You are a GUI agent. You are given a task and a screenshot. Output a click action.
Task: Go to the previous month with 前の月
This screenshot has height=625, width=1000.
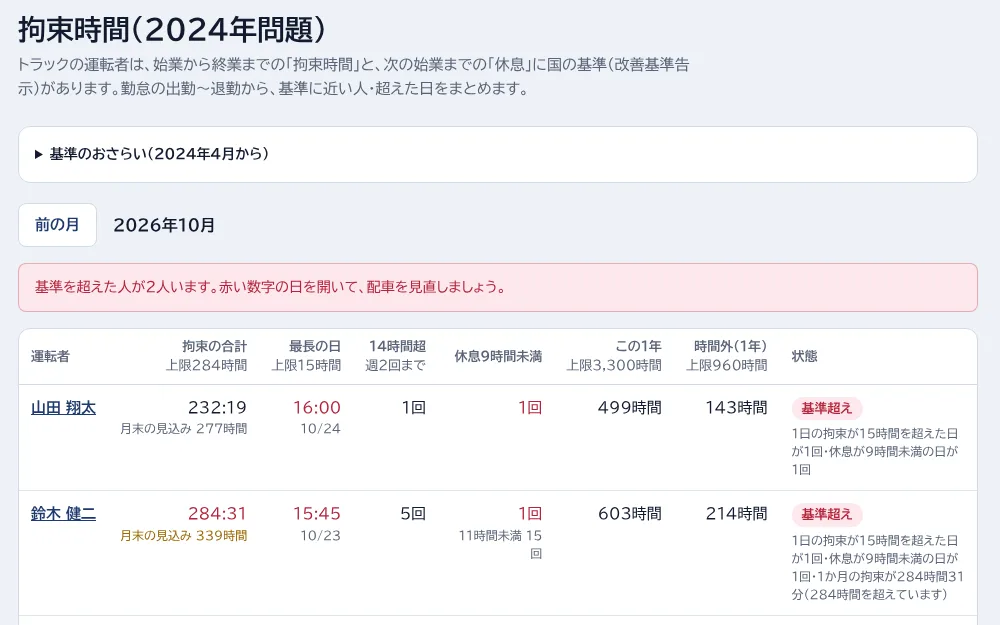tap(57, 225)
